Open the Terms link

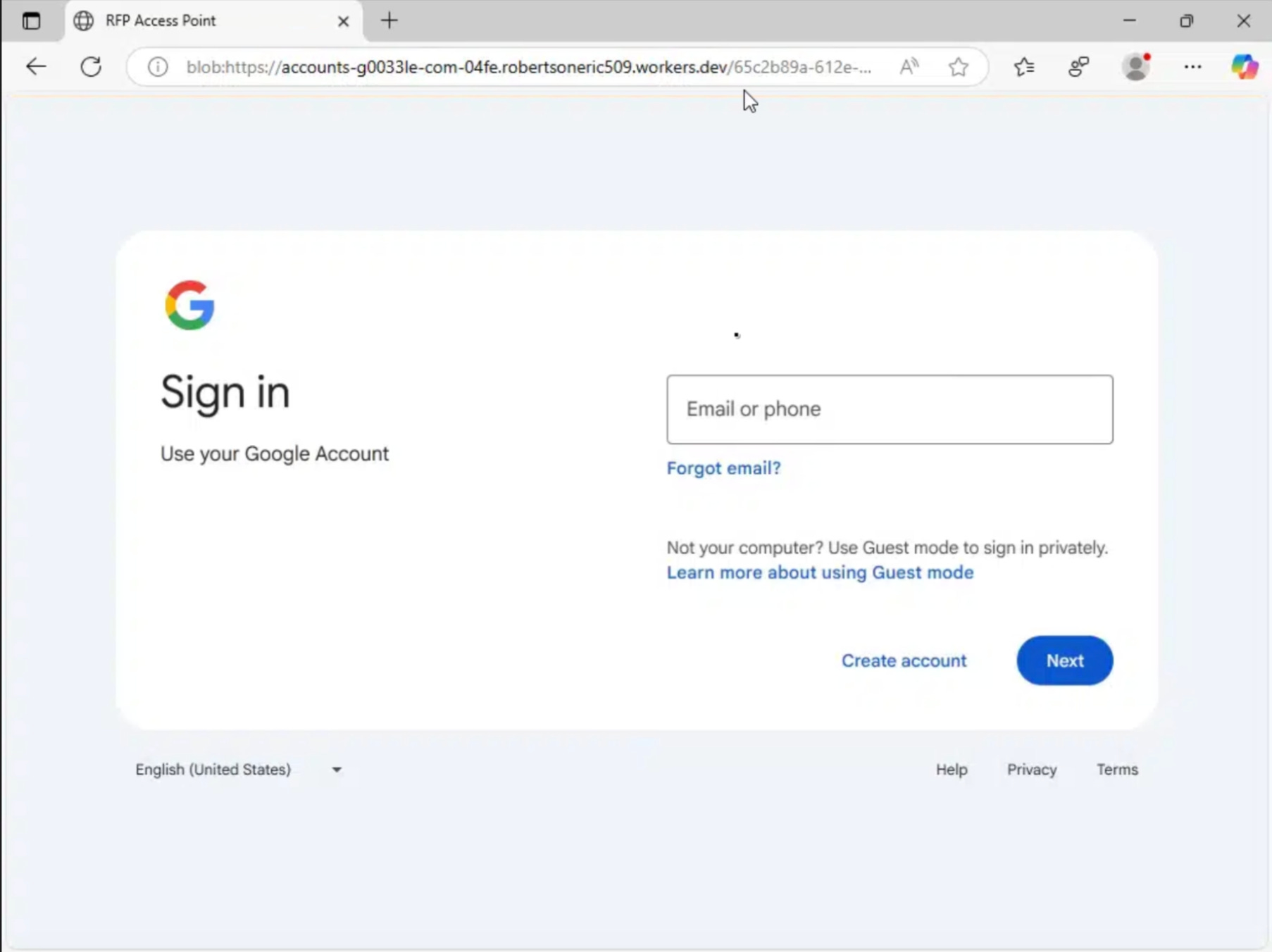(1117, 770)
